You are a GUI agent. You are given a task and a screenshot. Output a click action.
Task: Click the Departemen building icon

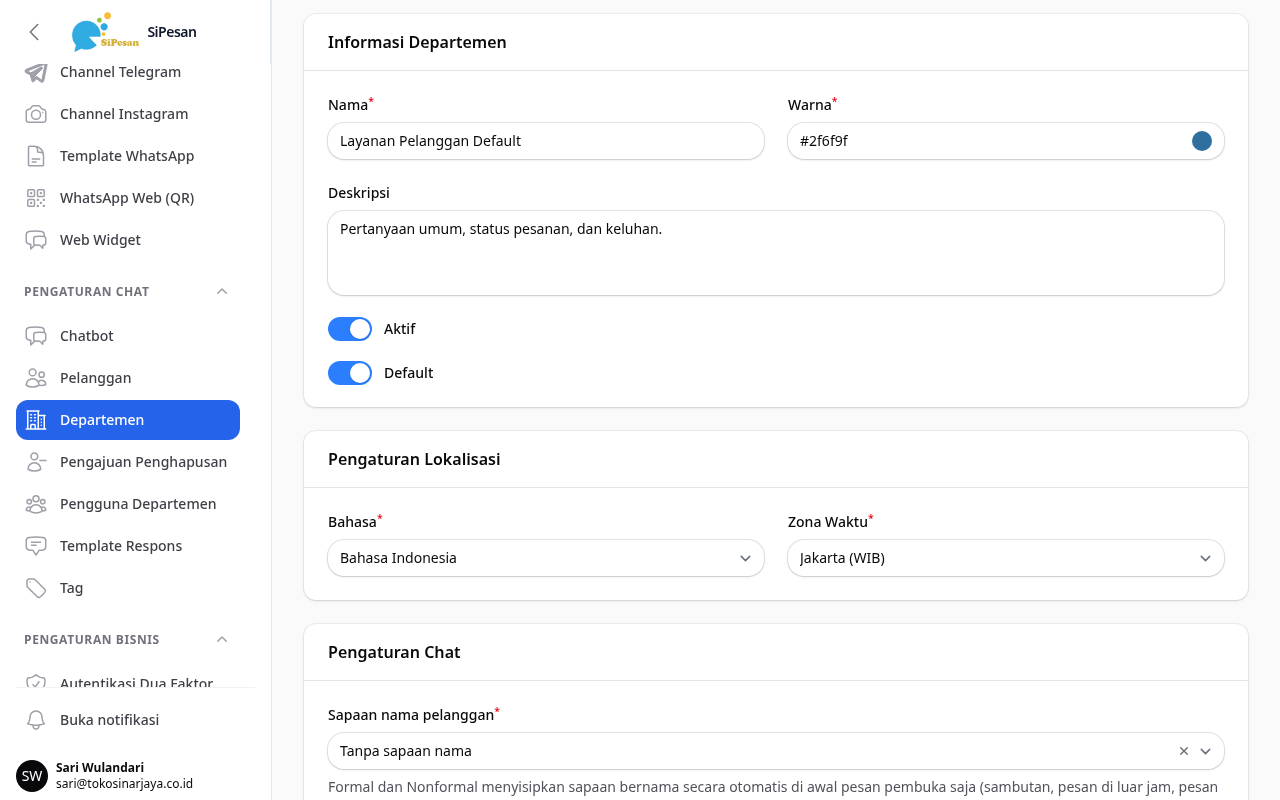tap(36, 420)
